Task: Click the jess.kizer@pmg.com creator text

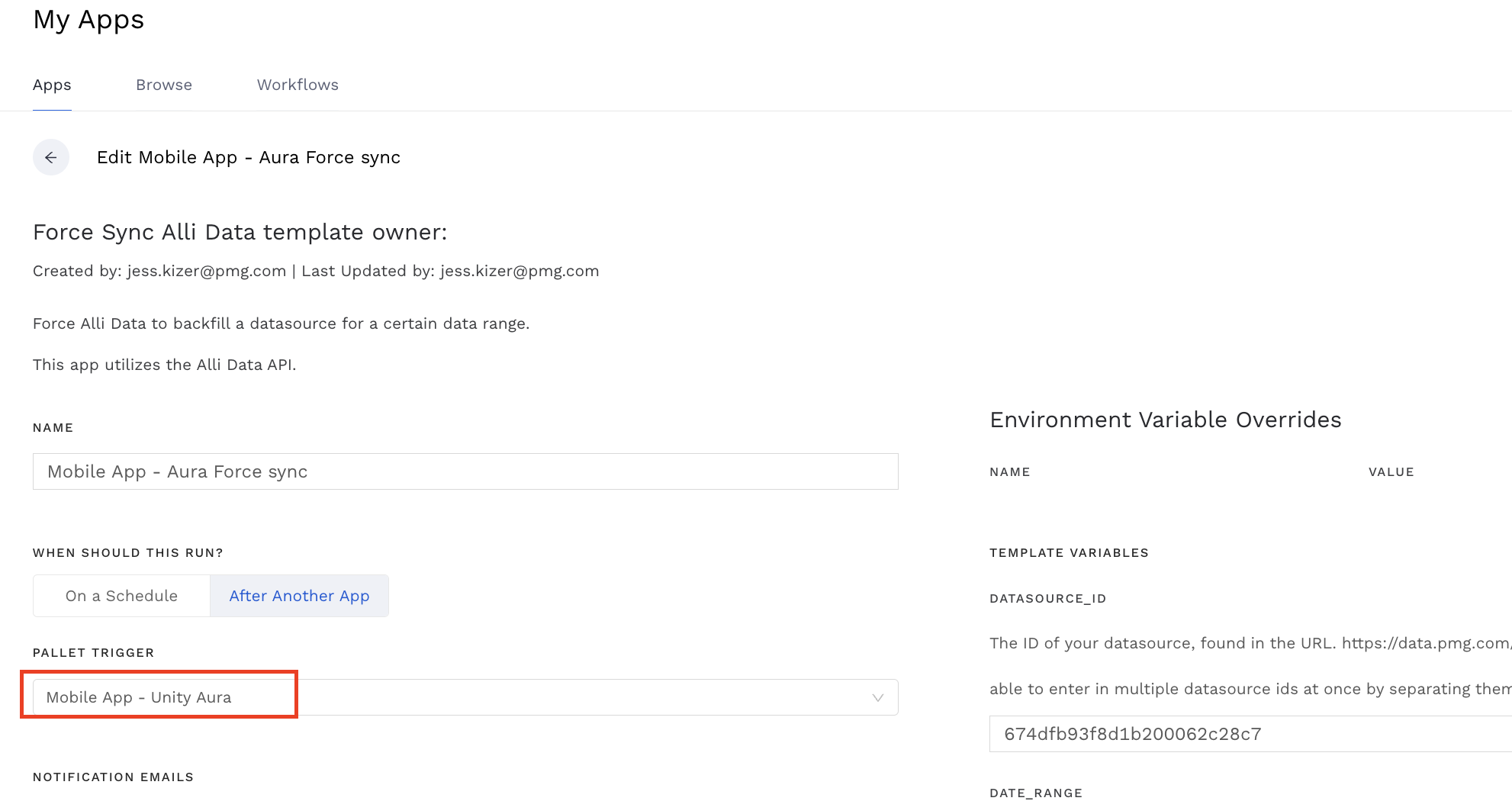Action: point(204,271)
